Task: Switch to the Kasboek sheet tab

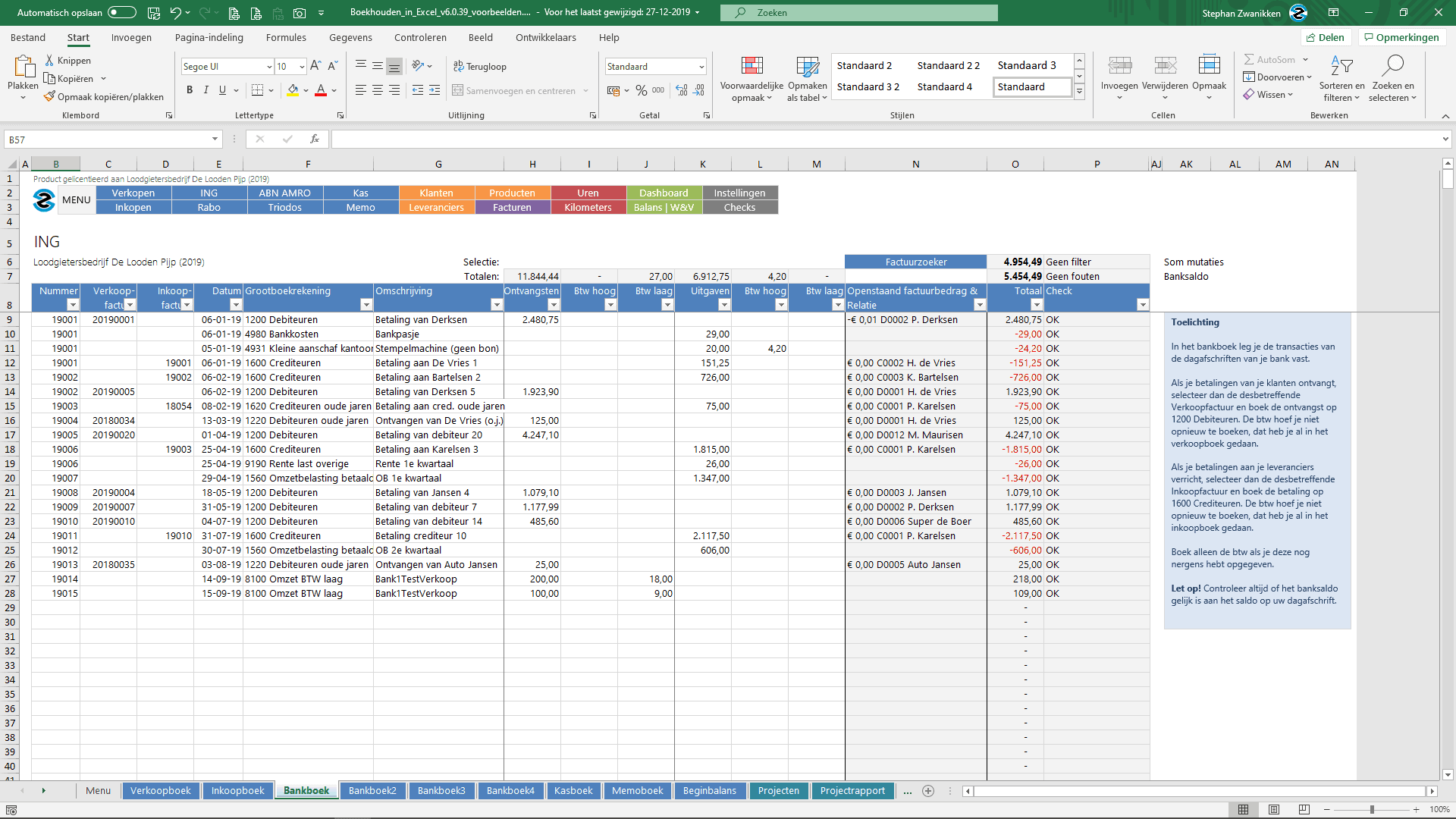Action: pyautogui.click(x=573, y=790)
